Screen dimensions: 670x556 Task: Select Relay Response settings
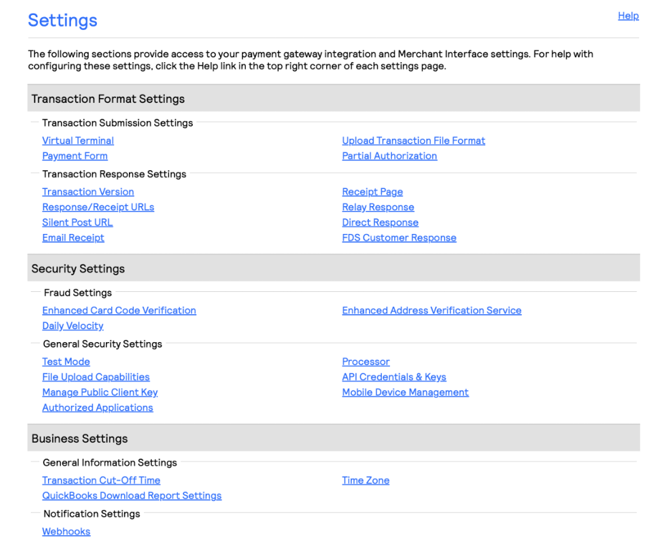pos(378,207)
